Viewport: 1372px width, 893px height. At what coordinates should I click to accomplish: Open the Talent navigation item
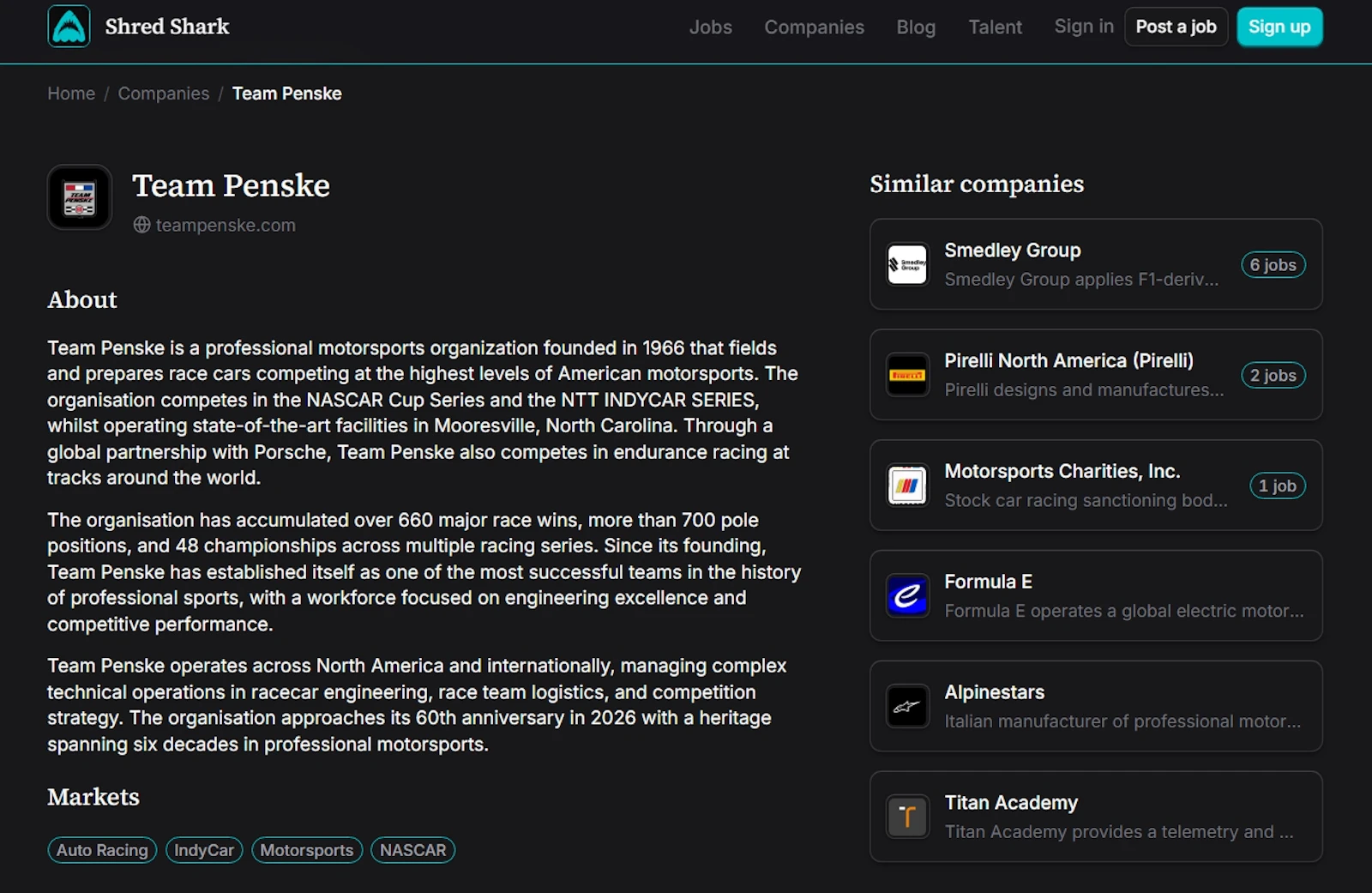click(x=995, y=27)
